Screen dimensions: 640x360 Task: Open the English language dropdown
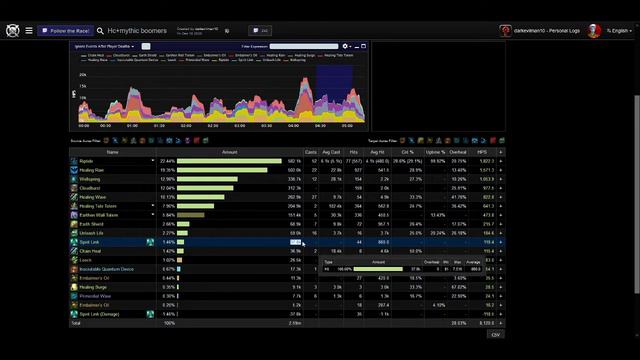point(619,31)
